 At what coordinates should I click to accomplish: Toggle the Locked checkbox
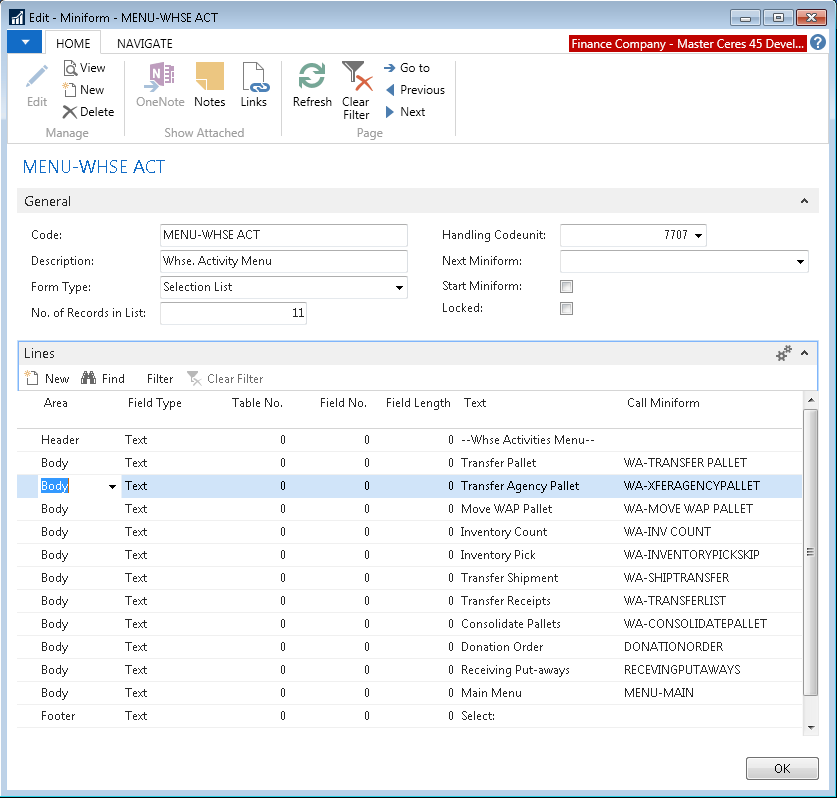tap(567, 309)
